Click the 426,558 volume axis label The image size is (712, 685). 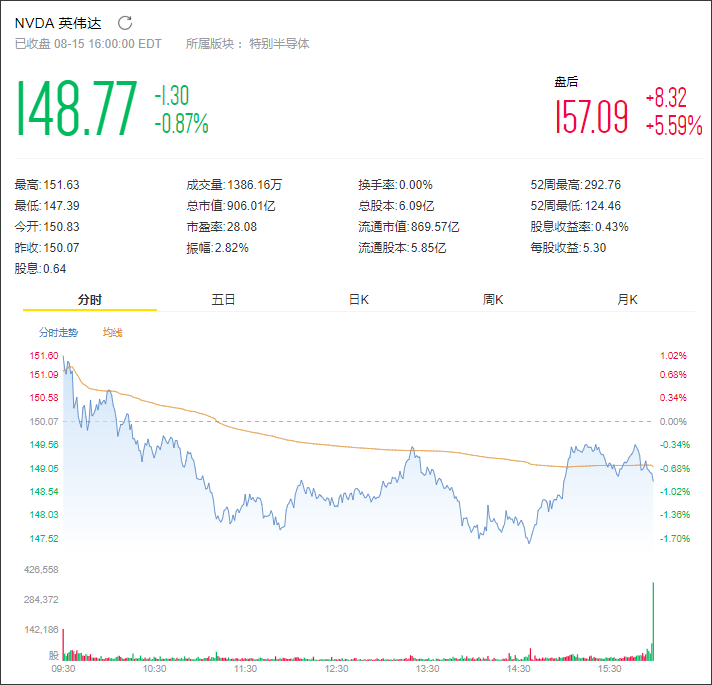[x=41, y=569]
